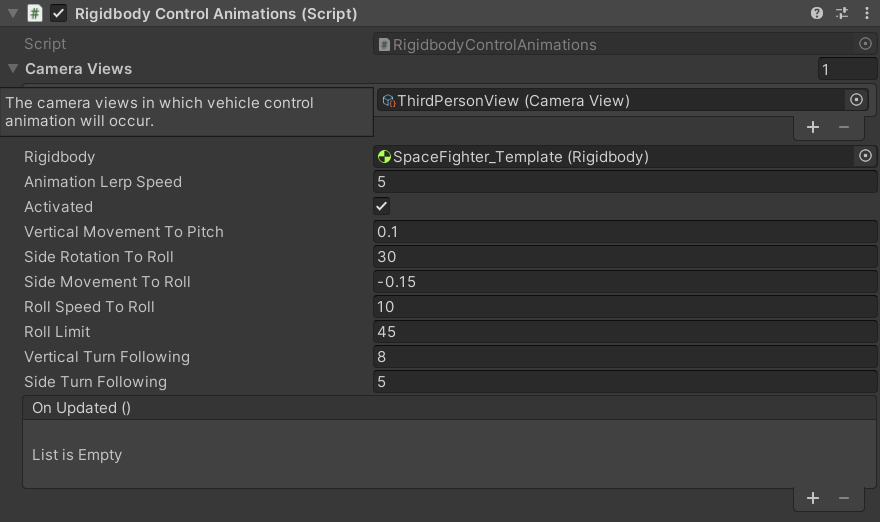Open the component help reference icon
Image resolution: width=880 pixels, height=522 pixels.
(x=817, y=14)
